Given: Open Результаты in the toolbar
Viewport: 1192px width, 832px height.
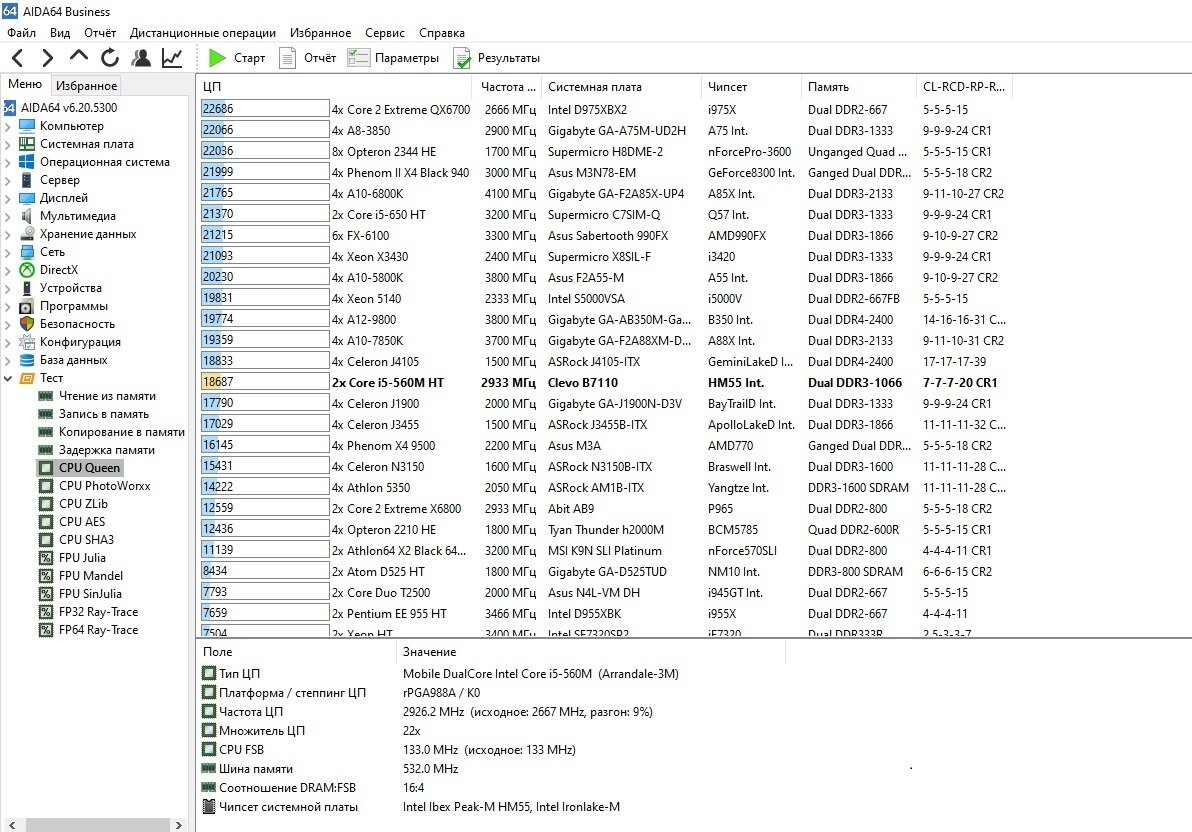Looking at the screenshot, I should click(496, 58).
